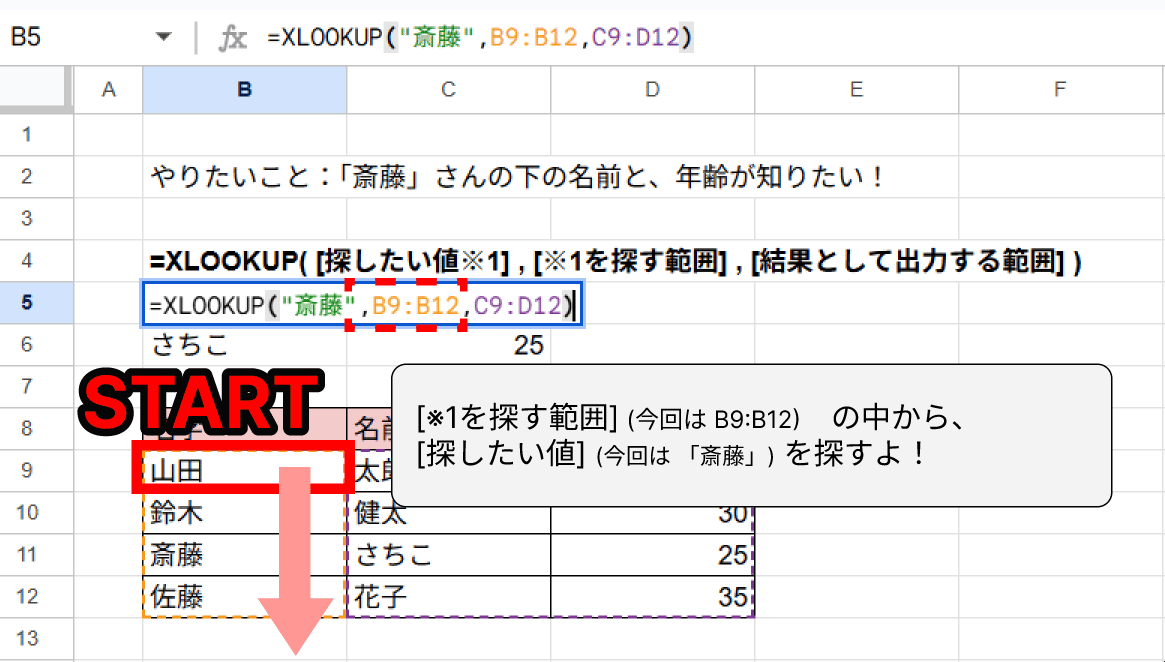1165x662 pixels.
Task: Select row 13 header
Action: (27, 638)
